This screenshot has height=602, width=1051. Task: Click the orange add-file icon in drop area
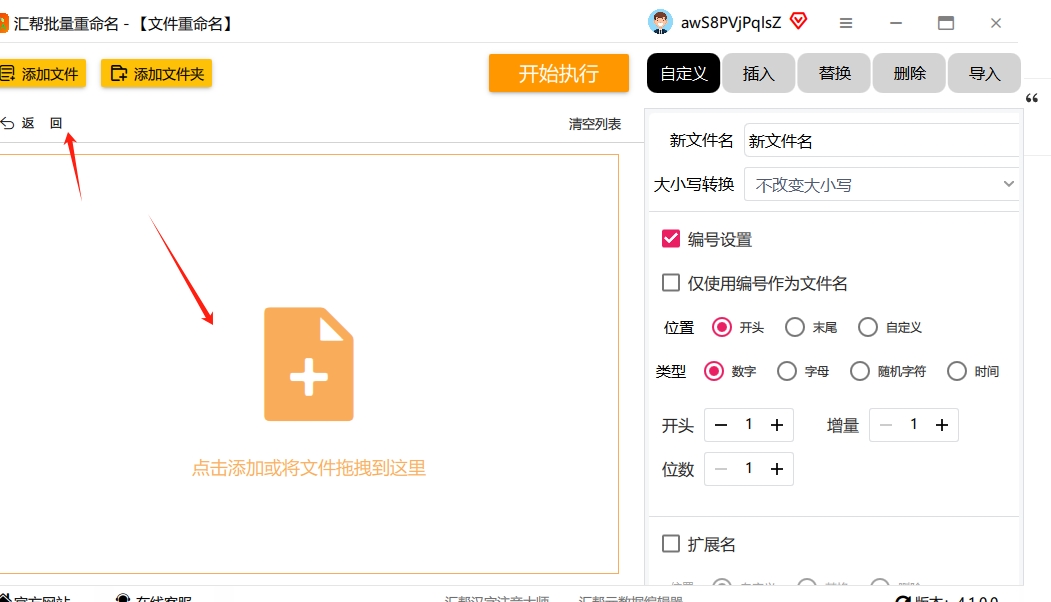(308, 364)
